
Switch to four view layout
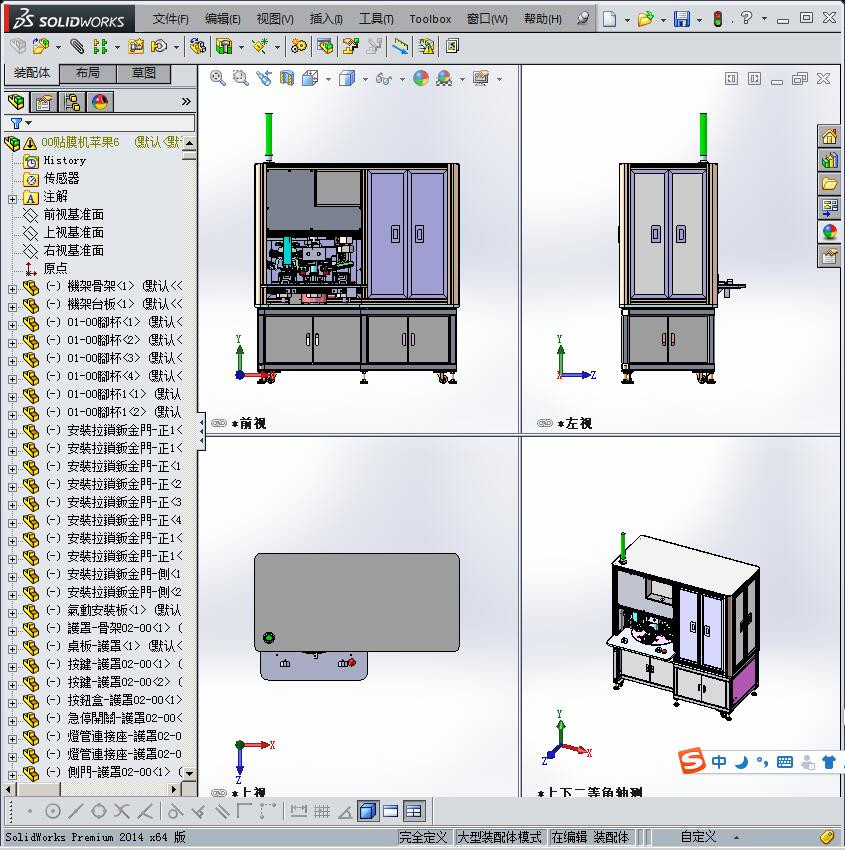coord(414,812)
